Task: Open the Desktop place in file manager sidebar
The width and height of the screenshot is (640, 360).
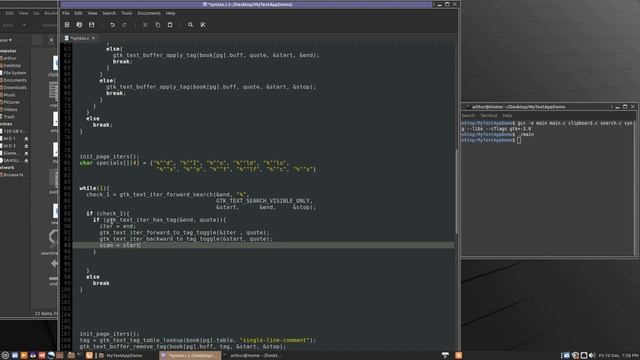Action: (12, 65)
